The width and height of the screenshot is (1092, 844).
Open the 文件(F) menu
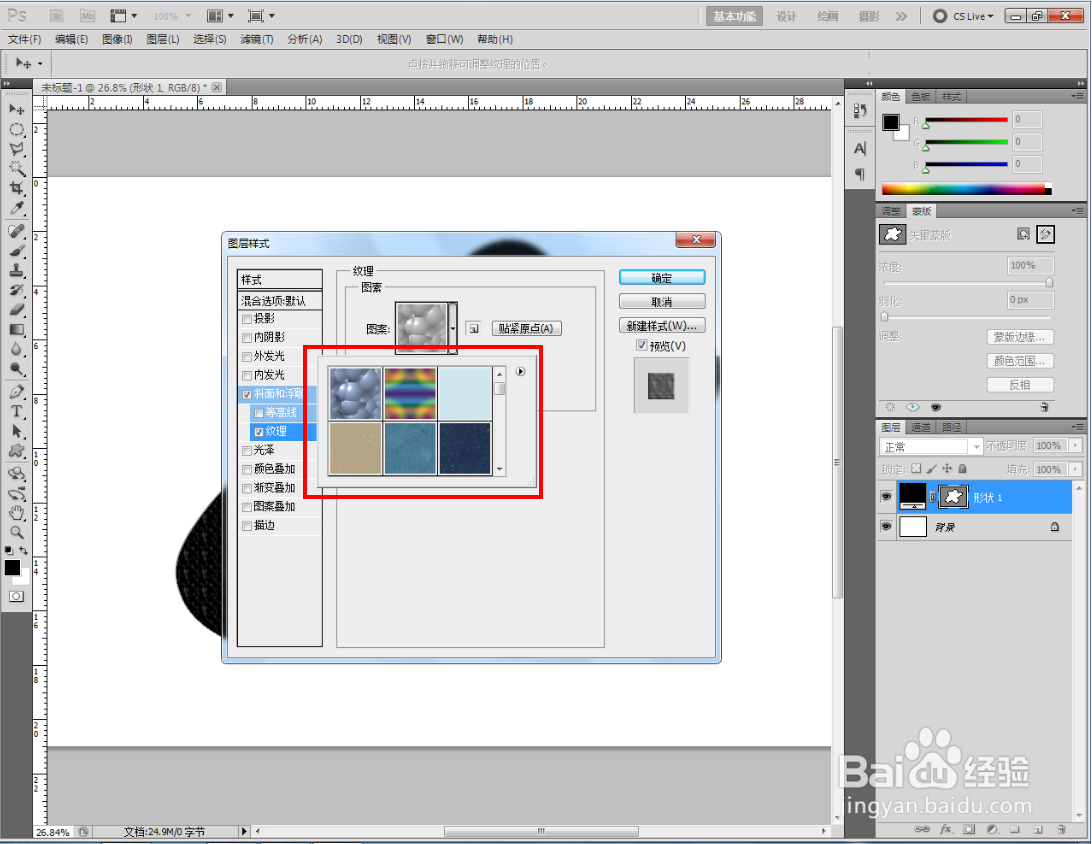24,40
